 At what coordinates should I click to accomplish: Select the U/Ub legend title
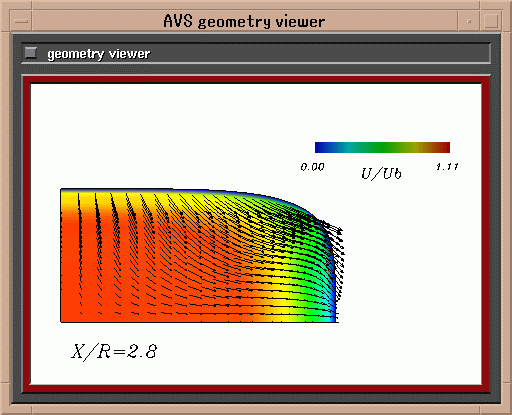381,174
